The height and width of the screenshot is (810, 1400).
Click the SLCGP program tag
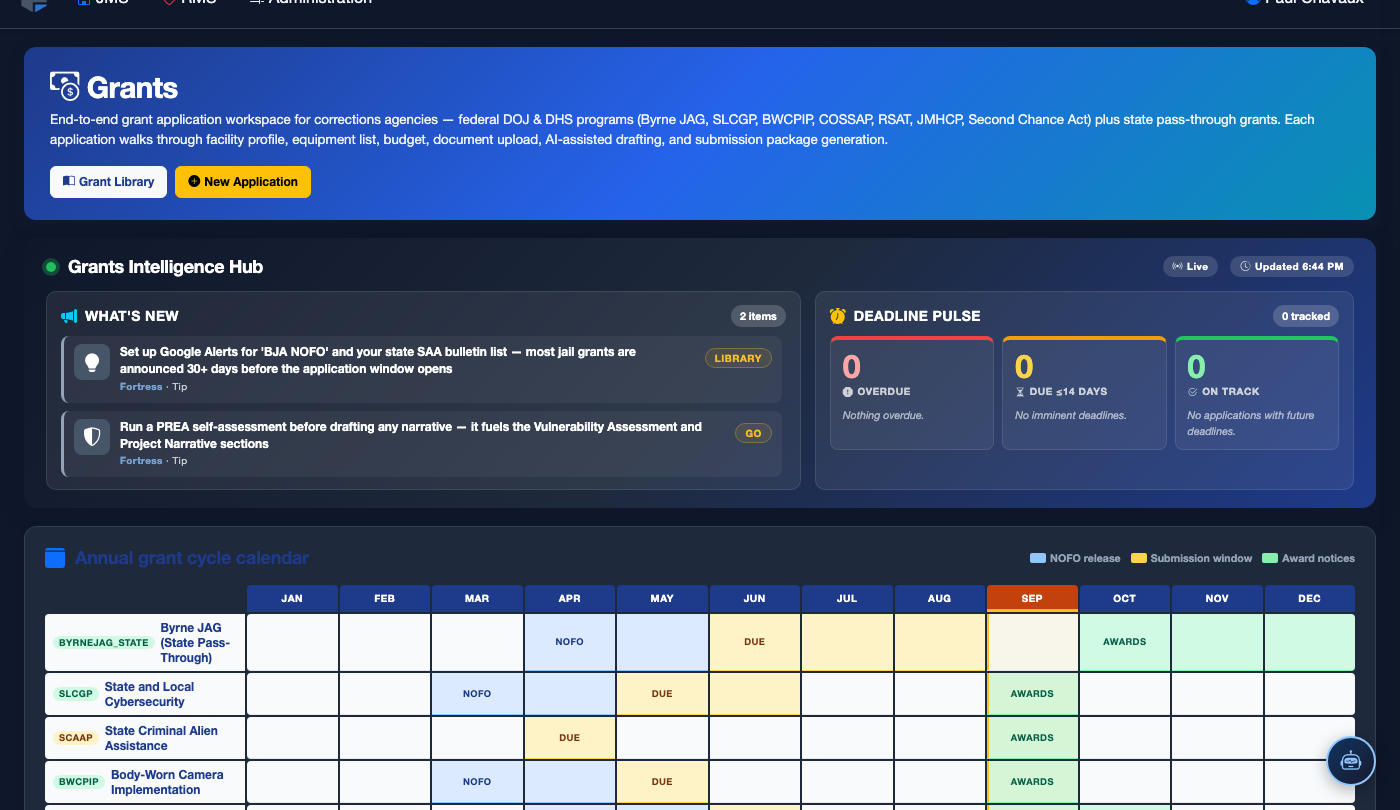pos(76,694)
